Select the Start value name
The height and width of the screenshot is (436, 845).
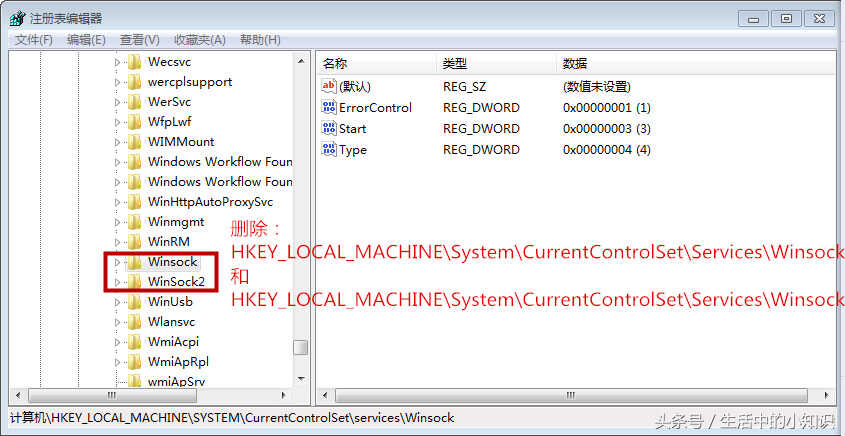point(352,129)
